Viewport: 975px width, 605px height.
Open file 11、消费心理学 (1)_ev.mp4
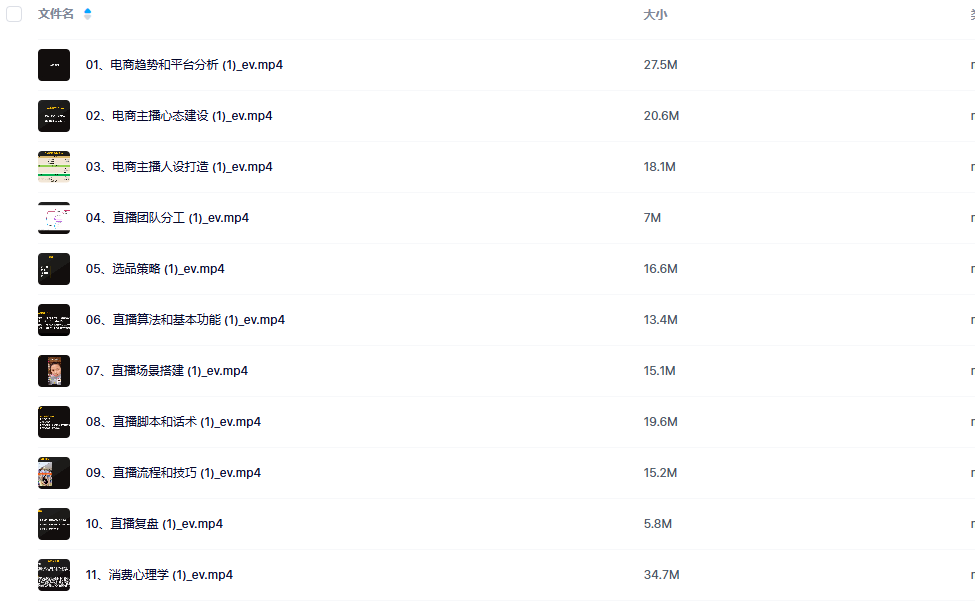click(159, 575)
